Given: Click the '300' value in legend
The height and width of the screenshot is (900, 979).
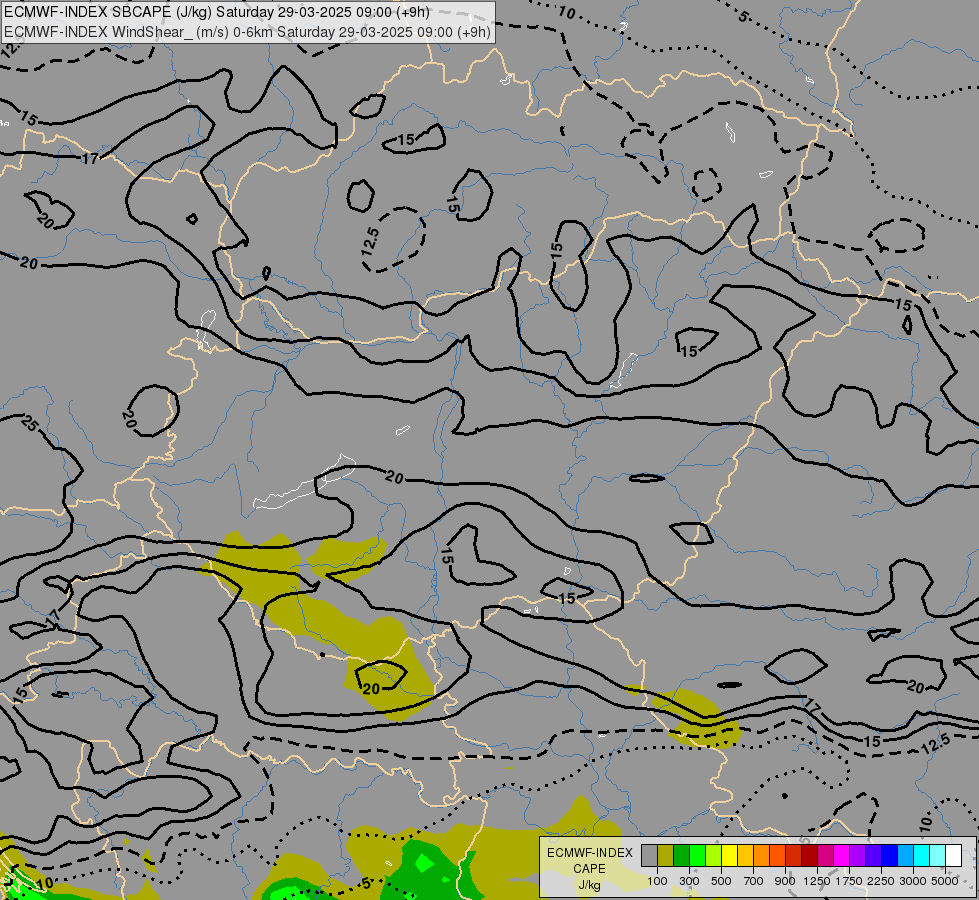Looking at the screenshot, I should click(x=689, y=881).
